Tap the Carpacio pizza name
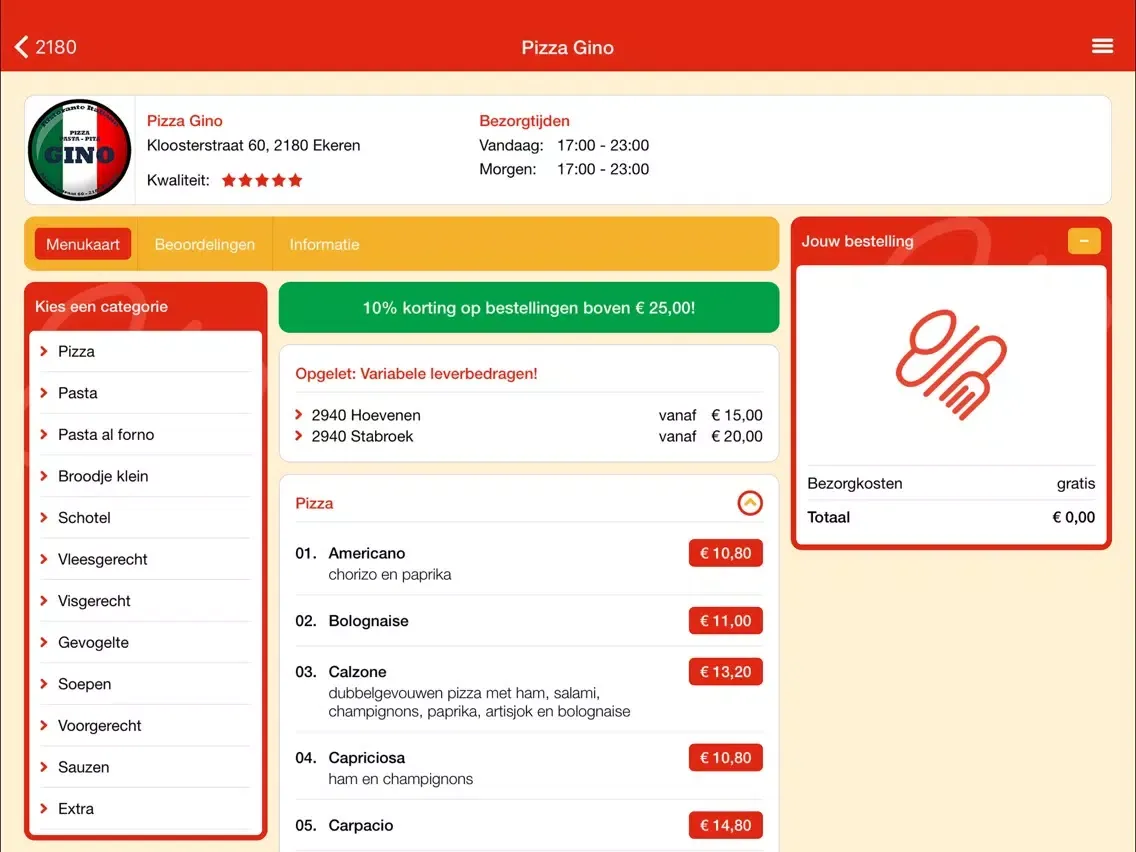Image resolution: width=1136 pixels, height=852 pixels. coord(361,825)
